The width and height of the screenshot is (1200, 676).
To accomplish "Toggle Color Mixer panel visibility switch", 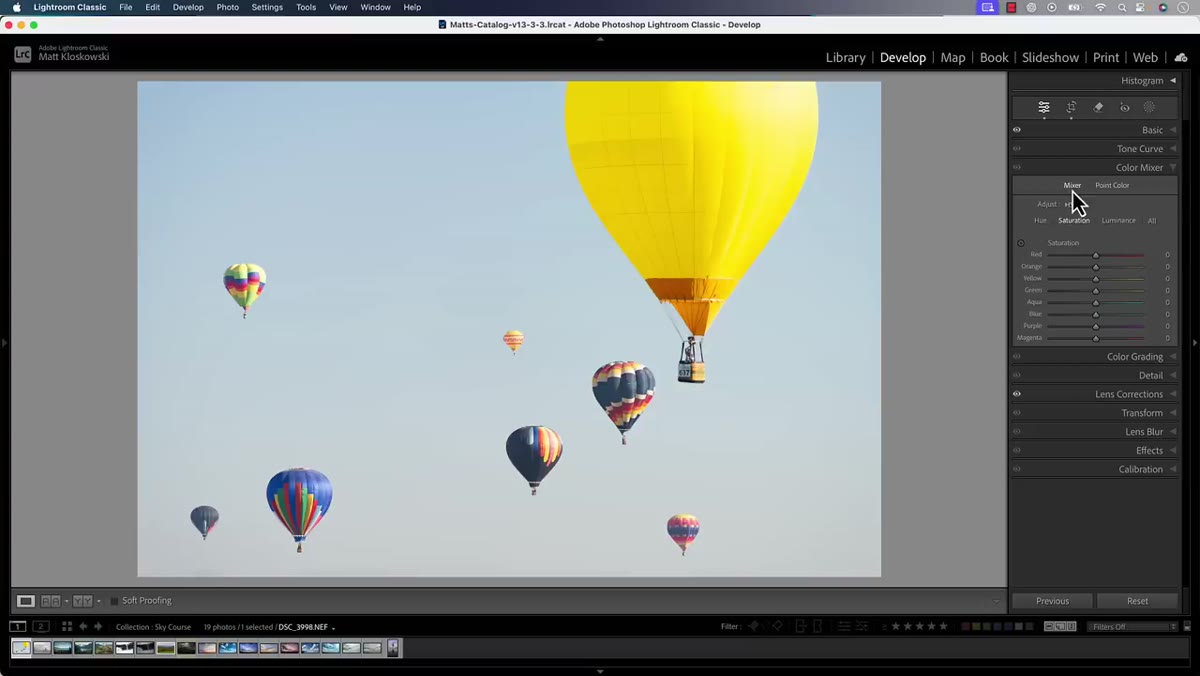I will point(1017,168).
